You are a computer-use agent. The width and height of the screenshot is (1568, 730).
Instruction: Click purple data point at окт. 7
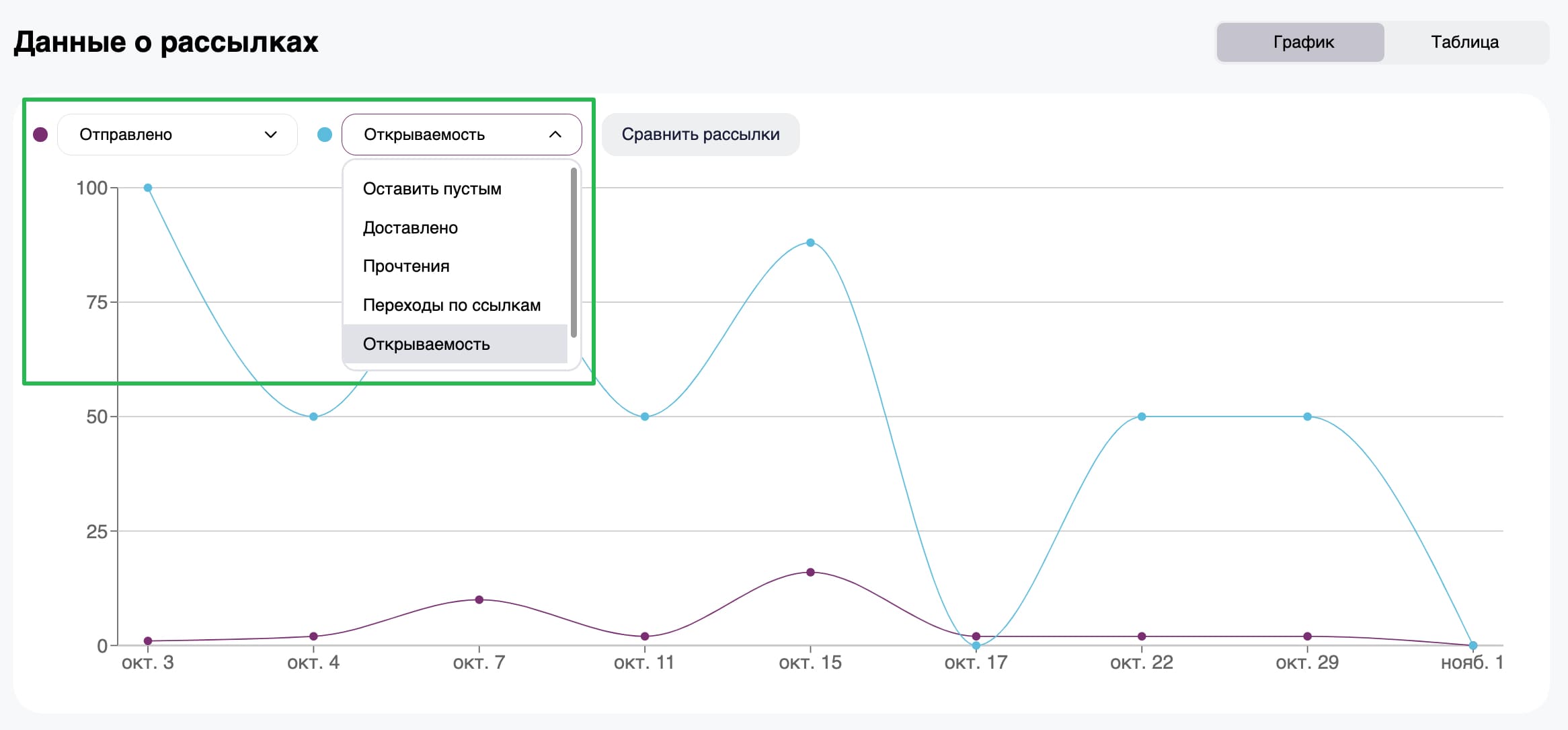[x=479, y=599]
